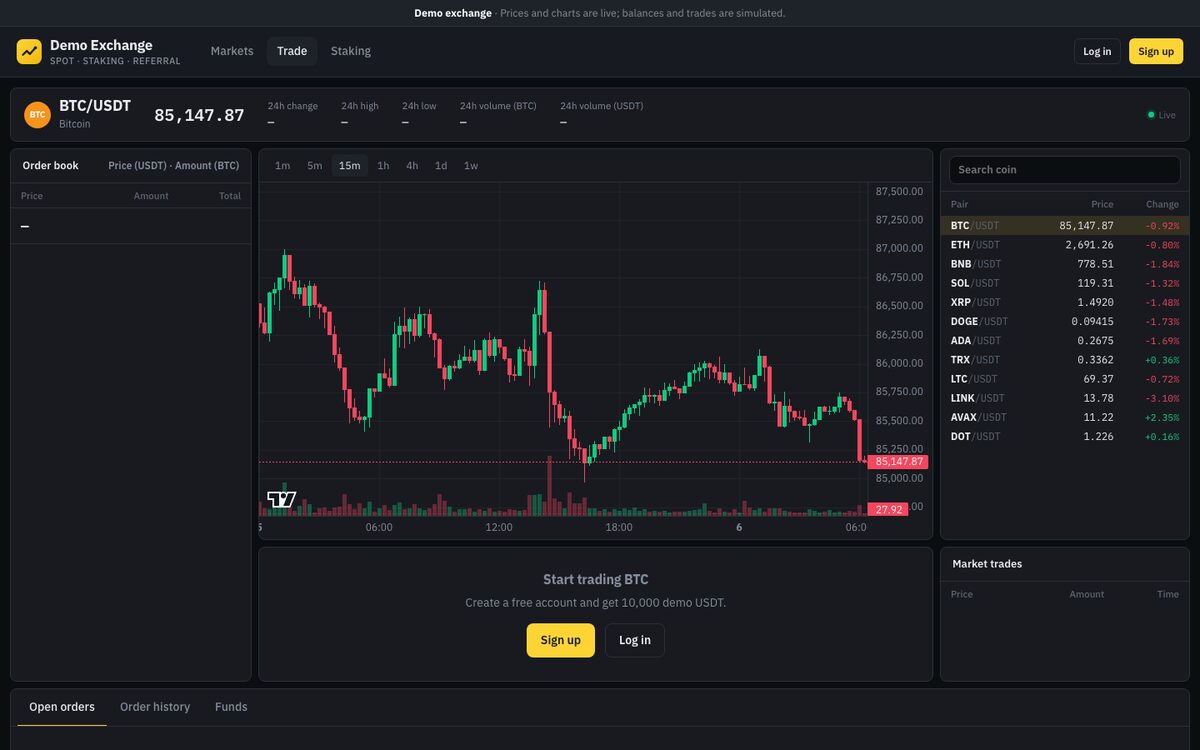Select the BNB/USDT pair row
Viewport: 1200px width, 750px height.
(1065, 264)
